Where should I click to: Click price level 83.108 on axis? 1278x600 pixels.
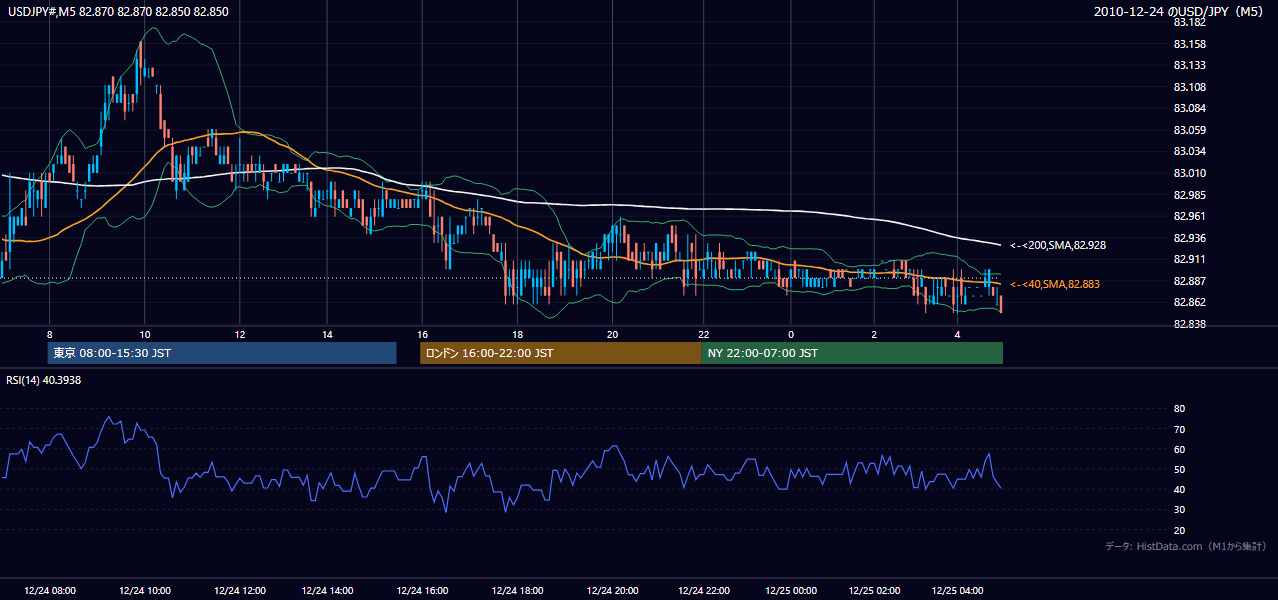[x=1190, y=87]
